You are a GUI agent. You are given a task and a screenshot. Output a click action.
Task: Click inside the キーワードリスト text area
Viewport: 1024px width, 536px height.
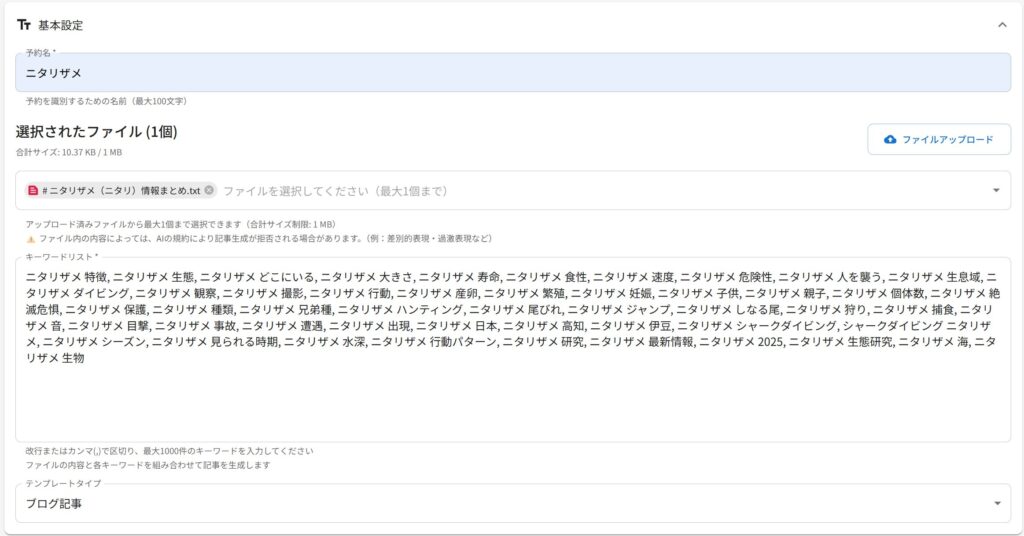point(512,400)
